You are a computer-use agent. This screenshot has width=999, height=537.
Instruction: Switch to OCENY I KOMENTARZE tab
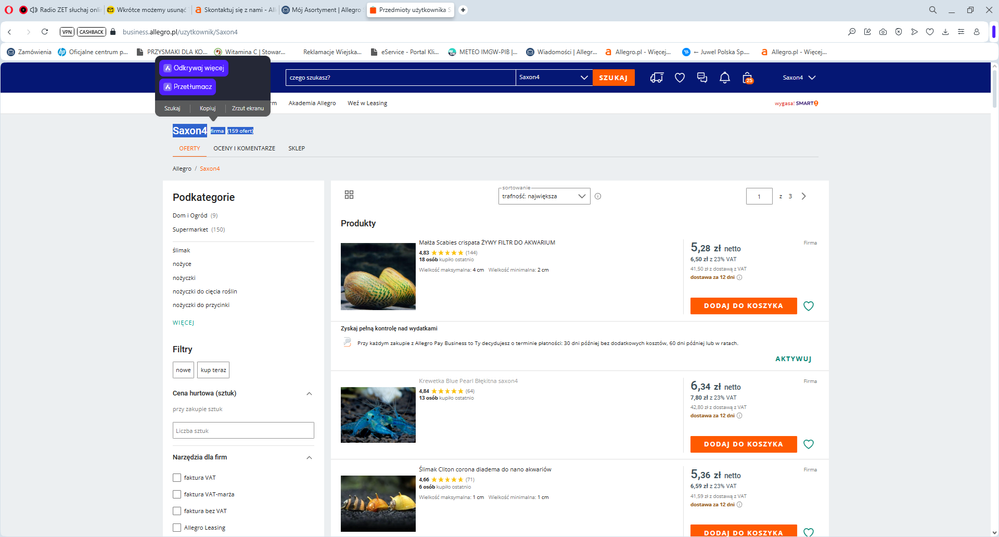[x=244, y=148]
